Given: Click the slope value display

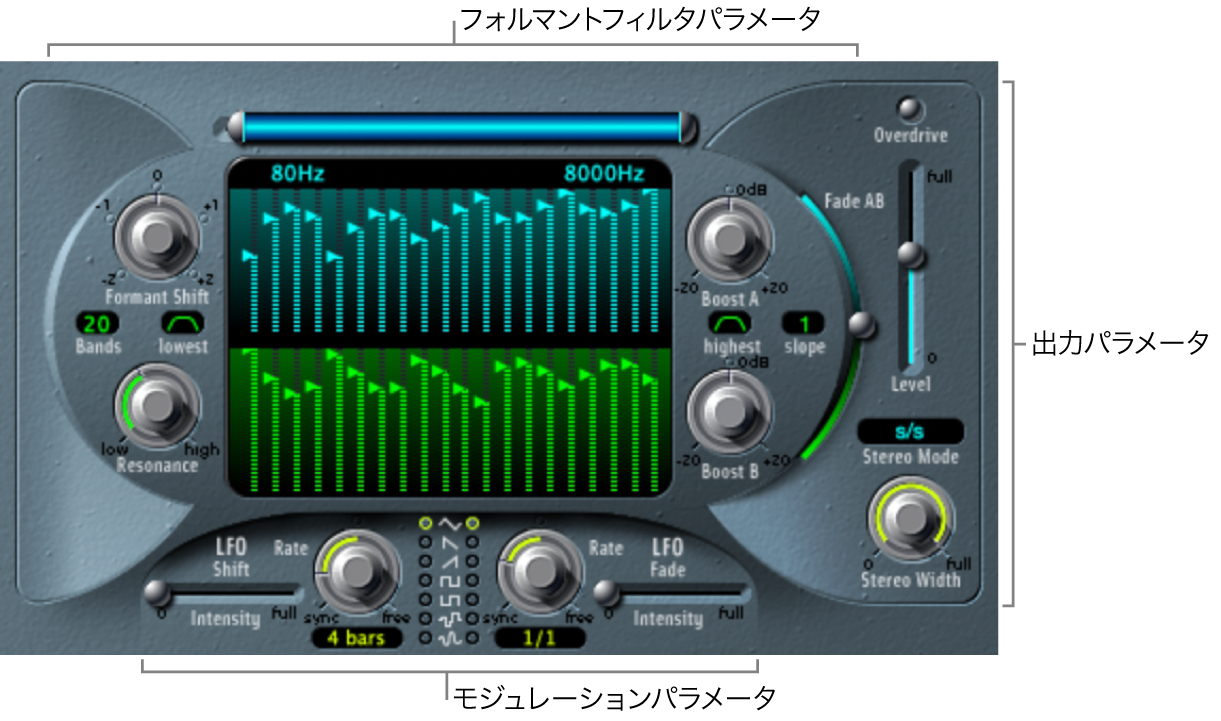Looking at the screenshot, I should coord(805,323).
